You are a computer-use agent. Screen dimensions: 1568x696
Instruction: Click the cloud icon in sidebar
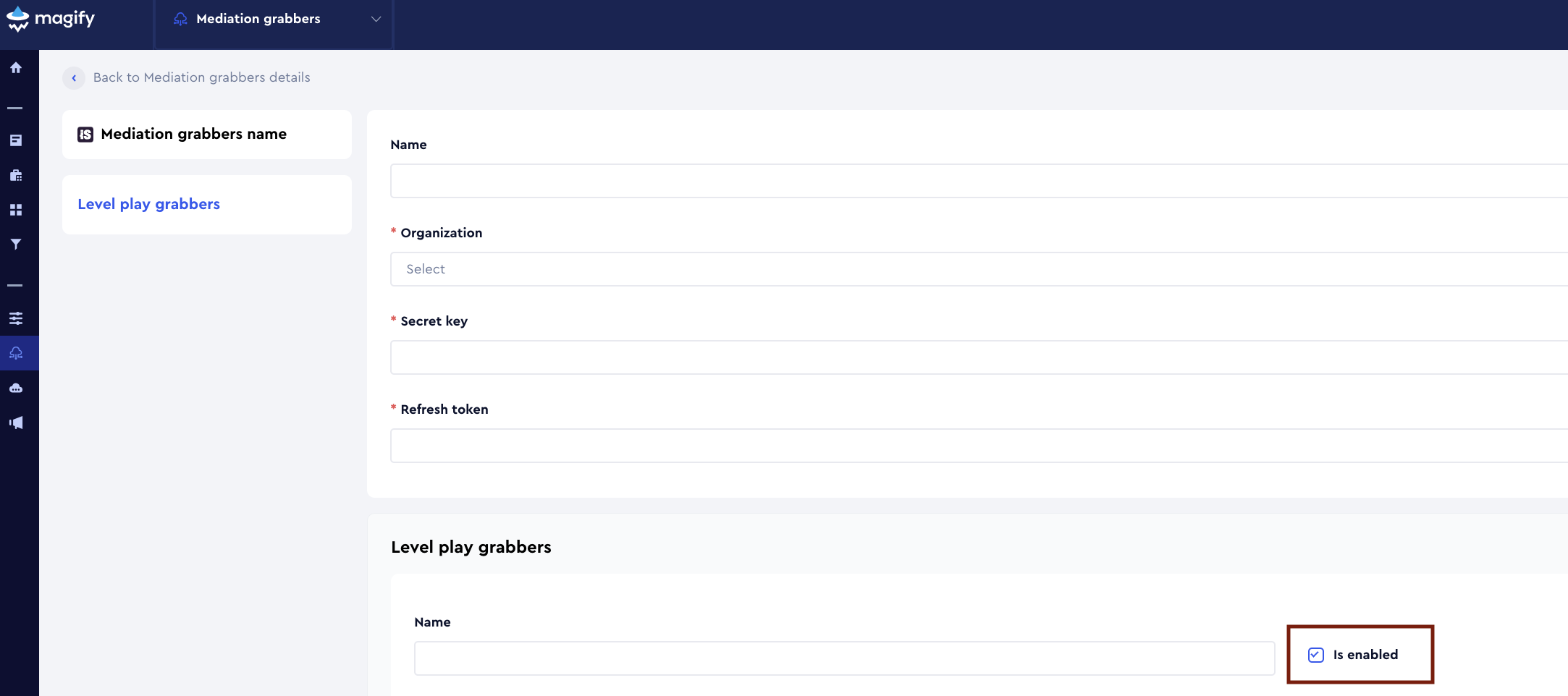click(16, 388)
